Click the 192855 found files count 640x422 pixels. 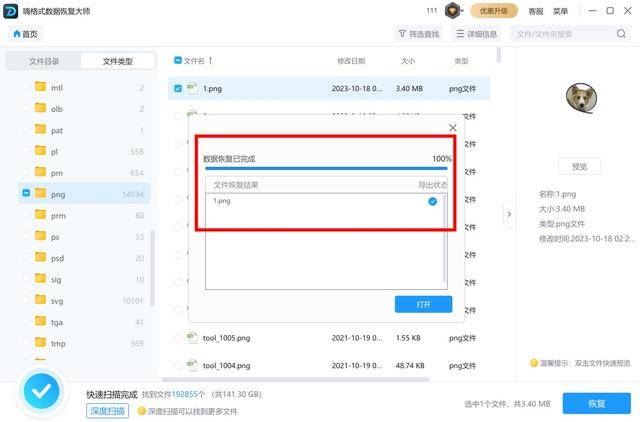click(x=184, y=394)
